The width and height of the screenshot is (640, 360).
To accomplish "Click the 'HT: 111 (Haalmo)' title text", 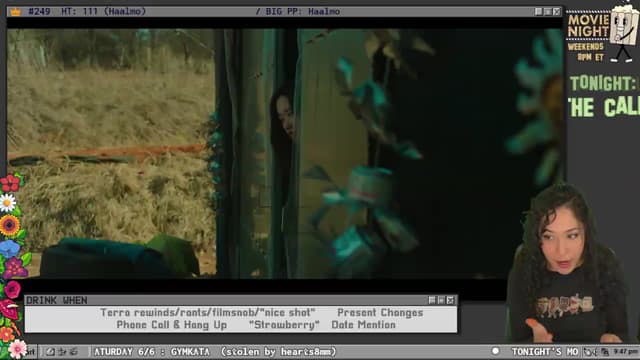I will click(x=104, y=11).
